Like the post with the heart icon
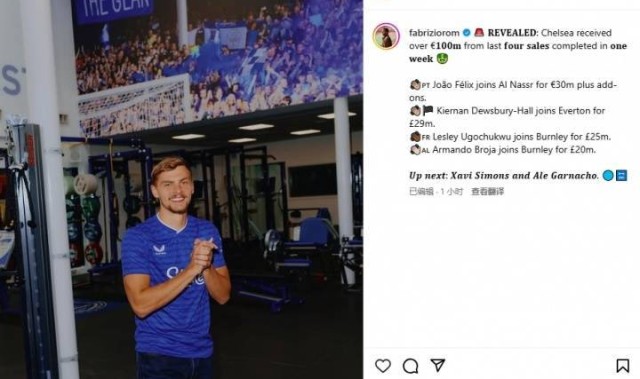The width and height of the screenshot is (640, 379). [383, 366]
